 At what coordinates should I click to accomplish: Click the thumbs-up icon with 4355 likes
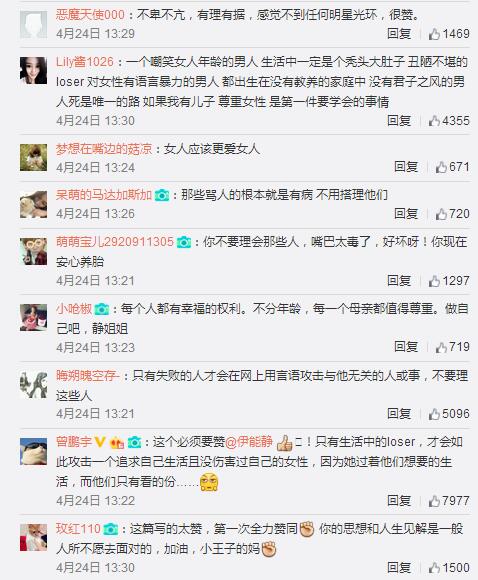pyautogui.click(x=434, y=121)
